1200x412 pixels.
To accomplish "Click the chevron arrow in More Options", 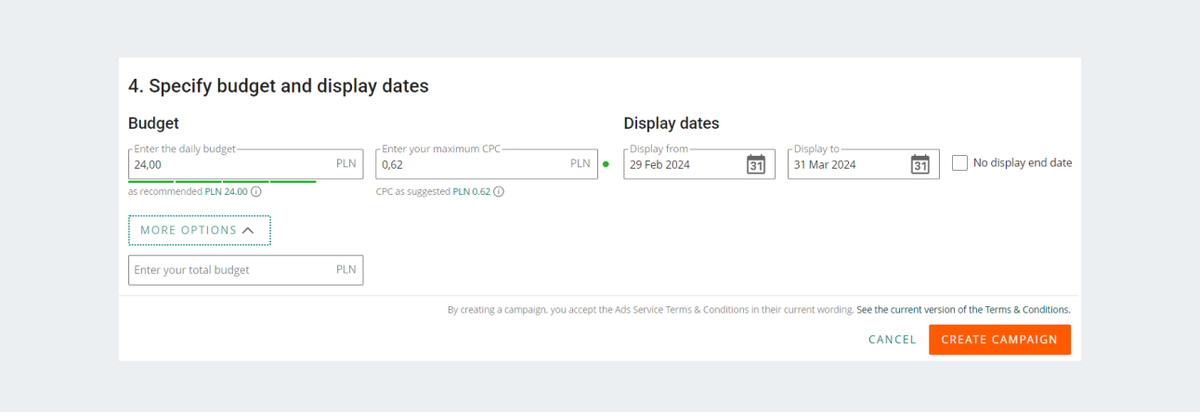I will pyautogui.click(x=249, y=230).
